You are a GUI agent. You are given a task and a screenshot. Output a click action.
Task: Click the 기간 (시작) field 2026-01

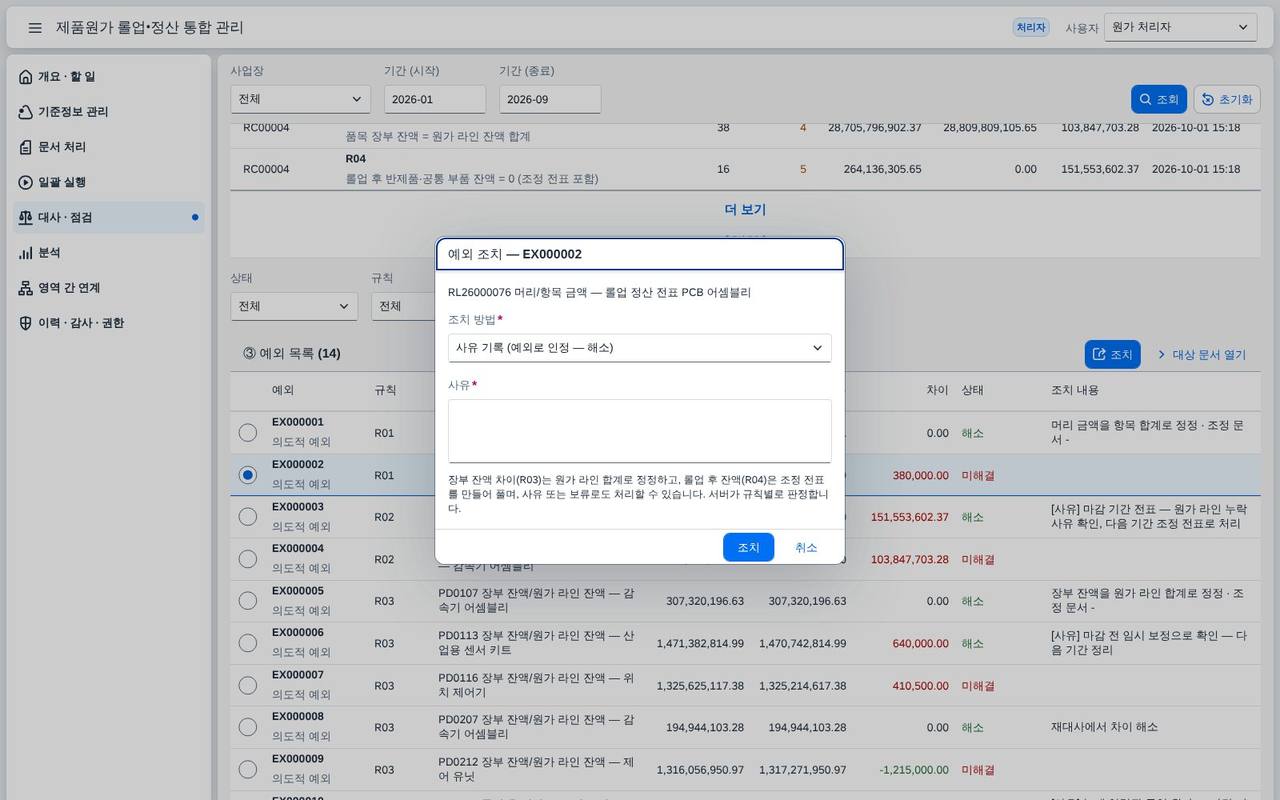[x=435, y=99]
